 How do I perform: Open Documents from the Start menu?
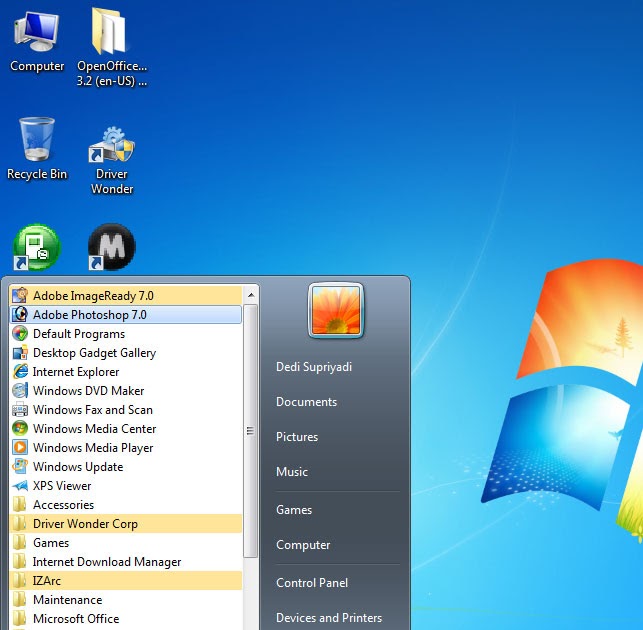(x=306, y=402)
